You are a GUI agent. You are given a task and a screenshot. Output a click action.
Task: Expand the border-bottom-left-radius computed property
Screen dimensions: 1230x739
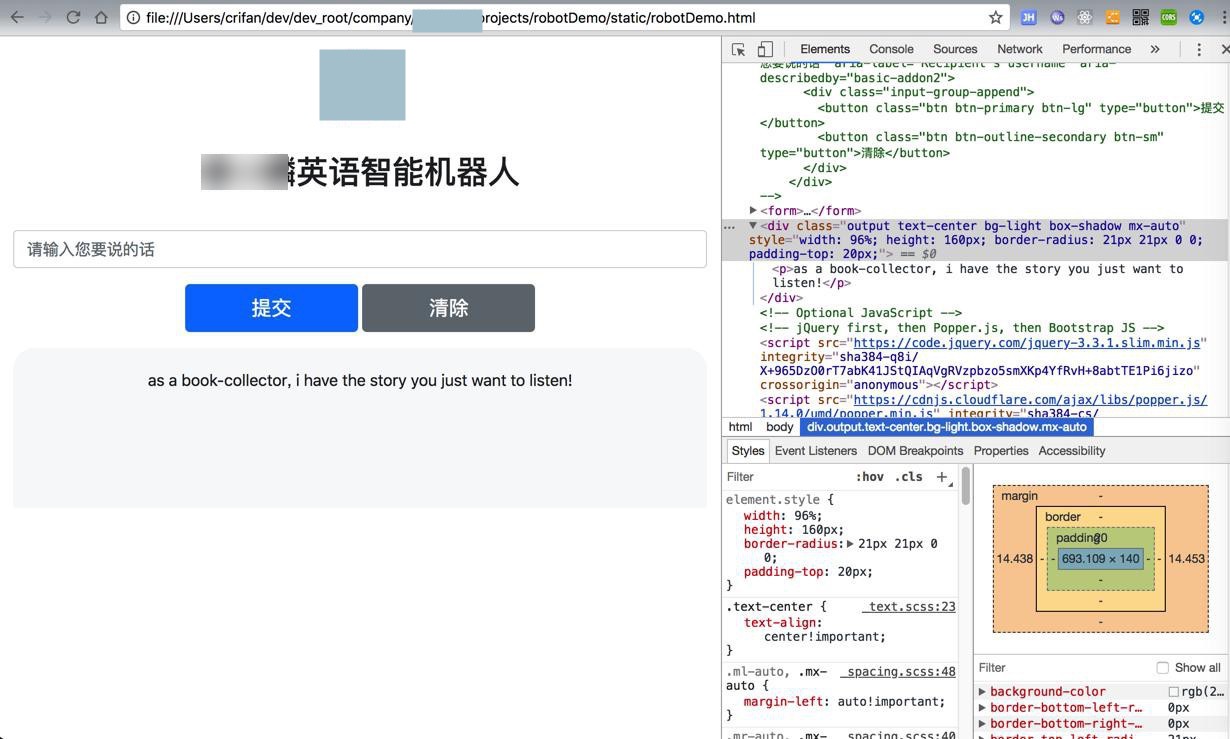(982, 707)
